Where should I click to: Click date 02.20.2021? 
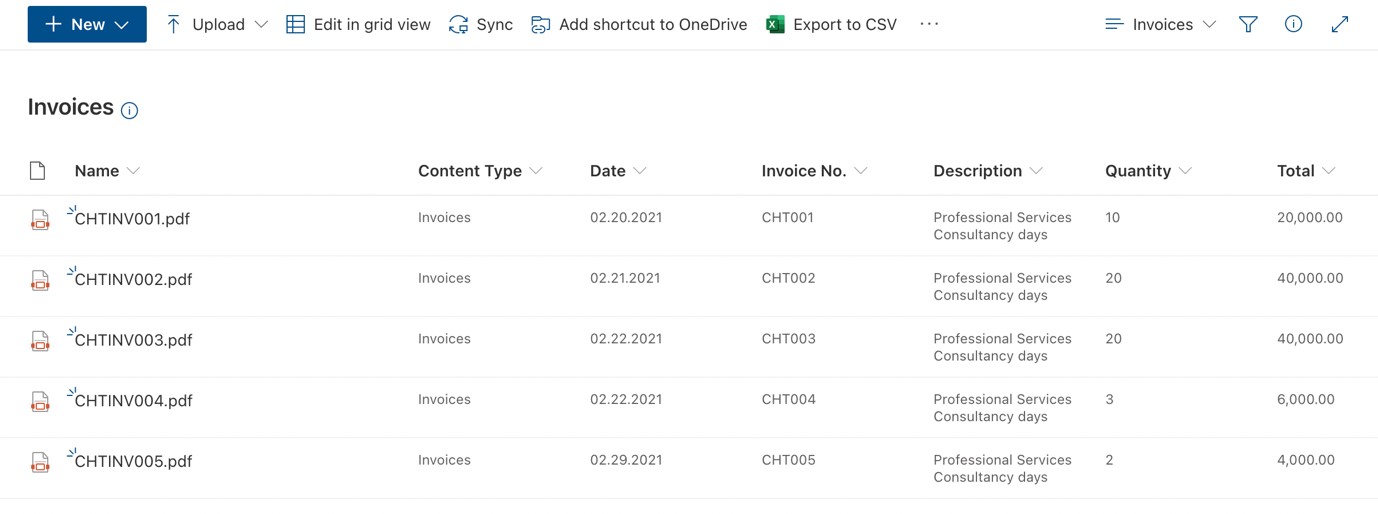626,217
